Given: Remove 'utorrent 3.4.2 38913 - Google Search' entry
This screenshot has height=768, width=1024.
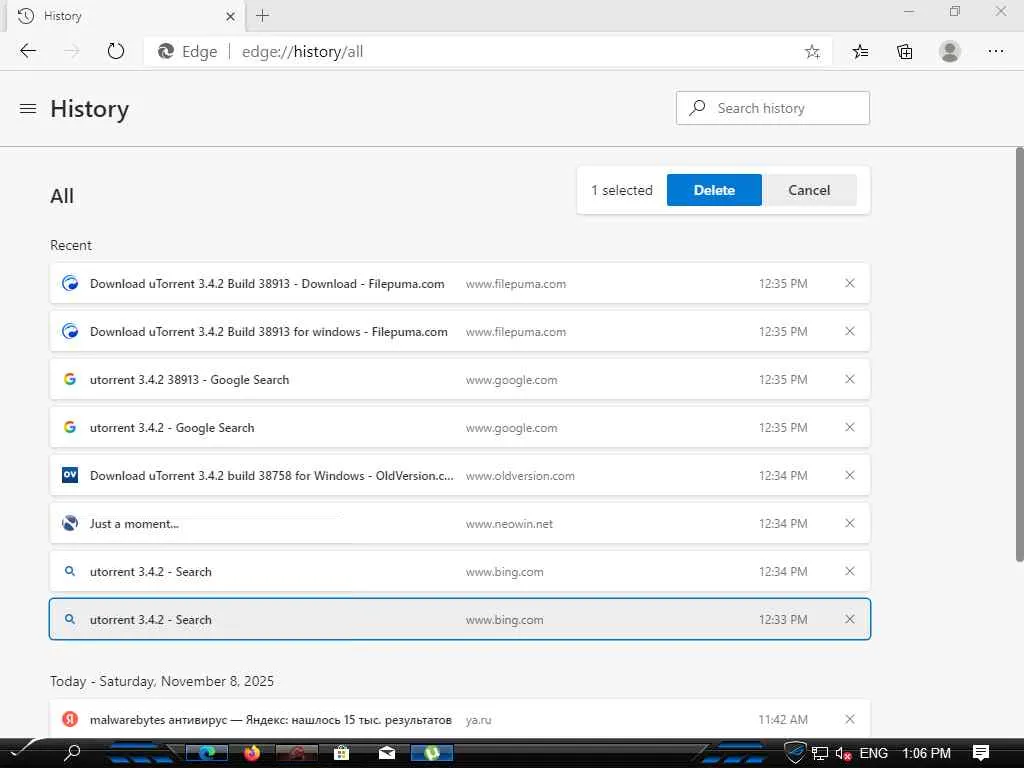Looking at the screenshot, I should point(850,379).
